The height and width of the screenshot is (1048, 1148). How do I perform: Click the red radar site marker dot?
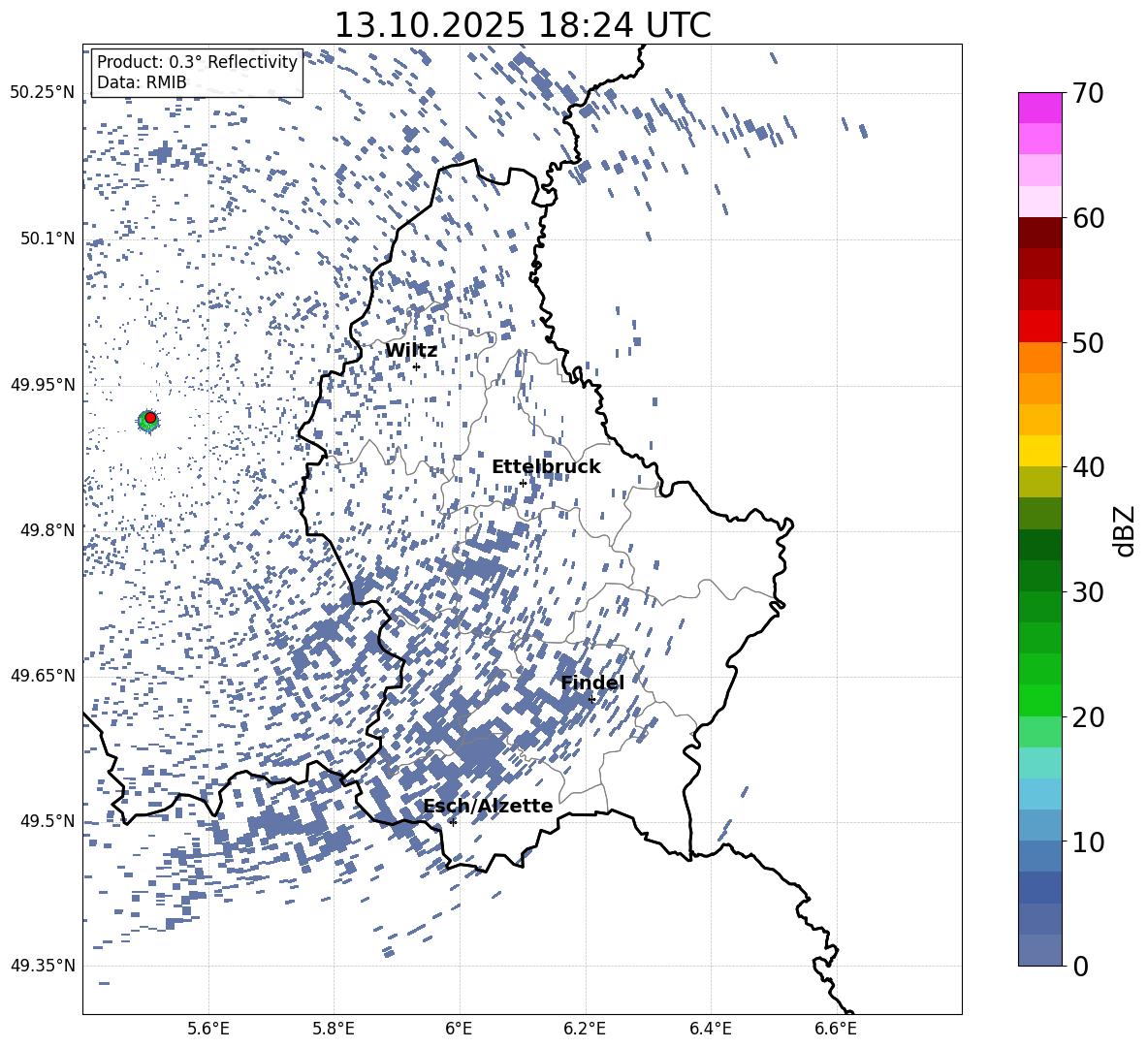150,417
